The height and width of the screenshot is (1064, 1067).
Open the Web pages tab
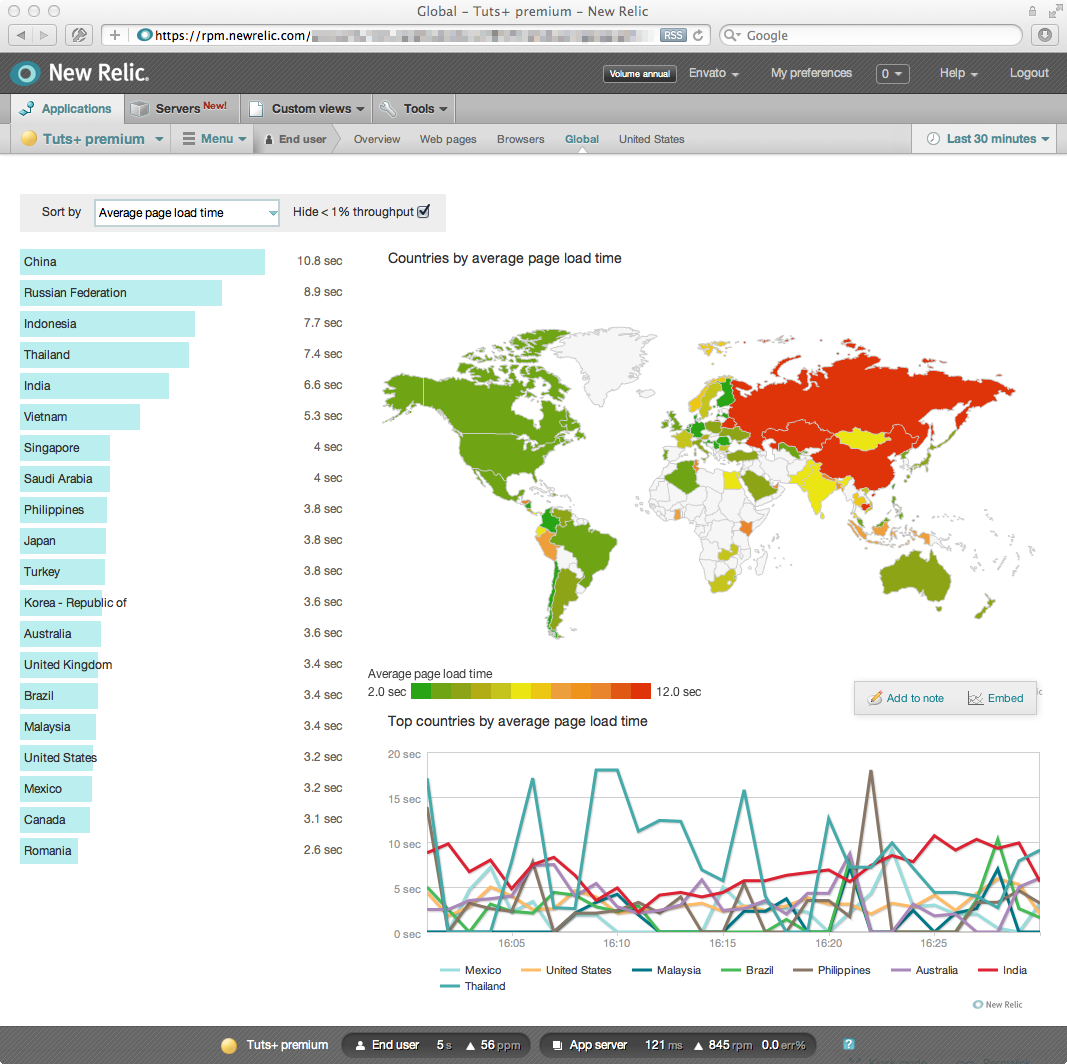pos(448,139)
